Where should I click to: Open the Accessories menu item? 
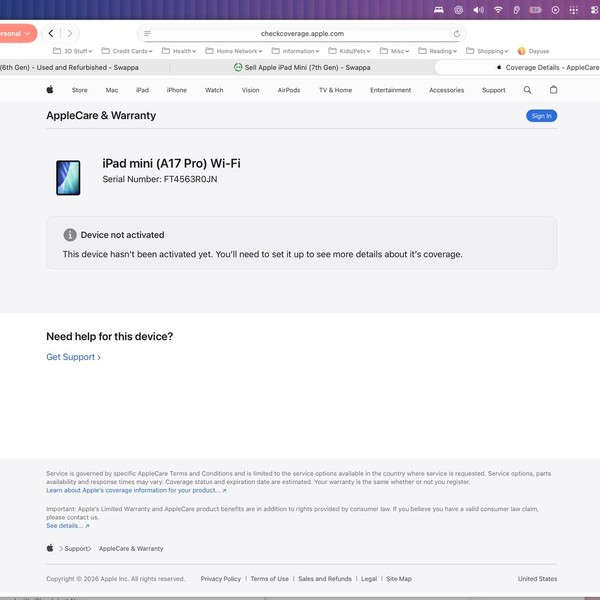(447, 90)
